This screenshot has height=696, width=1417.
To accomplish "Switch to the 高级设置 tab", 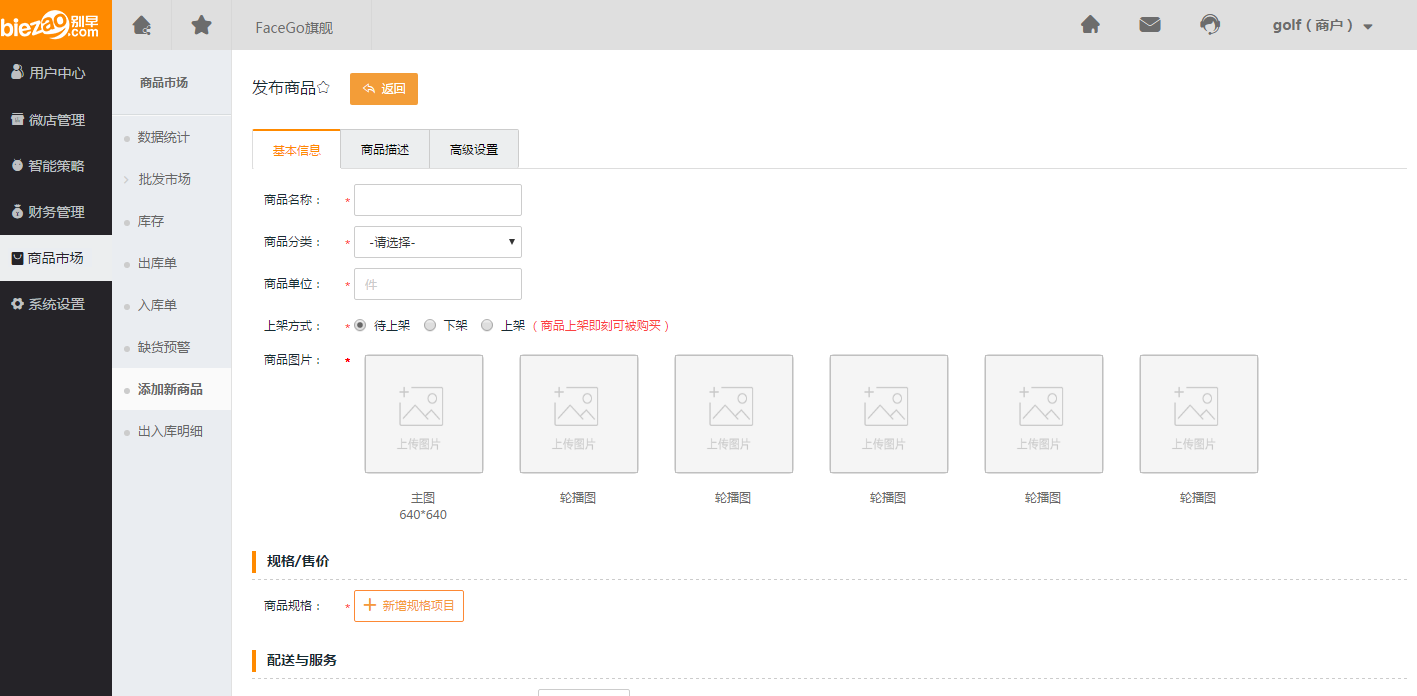I will point(474,150).
